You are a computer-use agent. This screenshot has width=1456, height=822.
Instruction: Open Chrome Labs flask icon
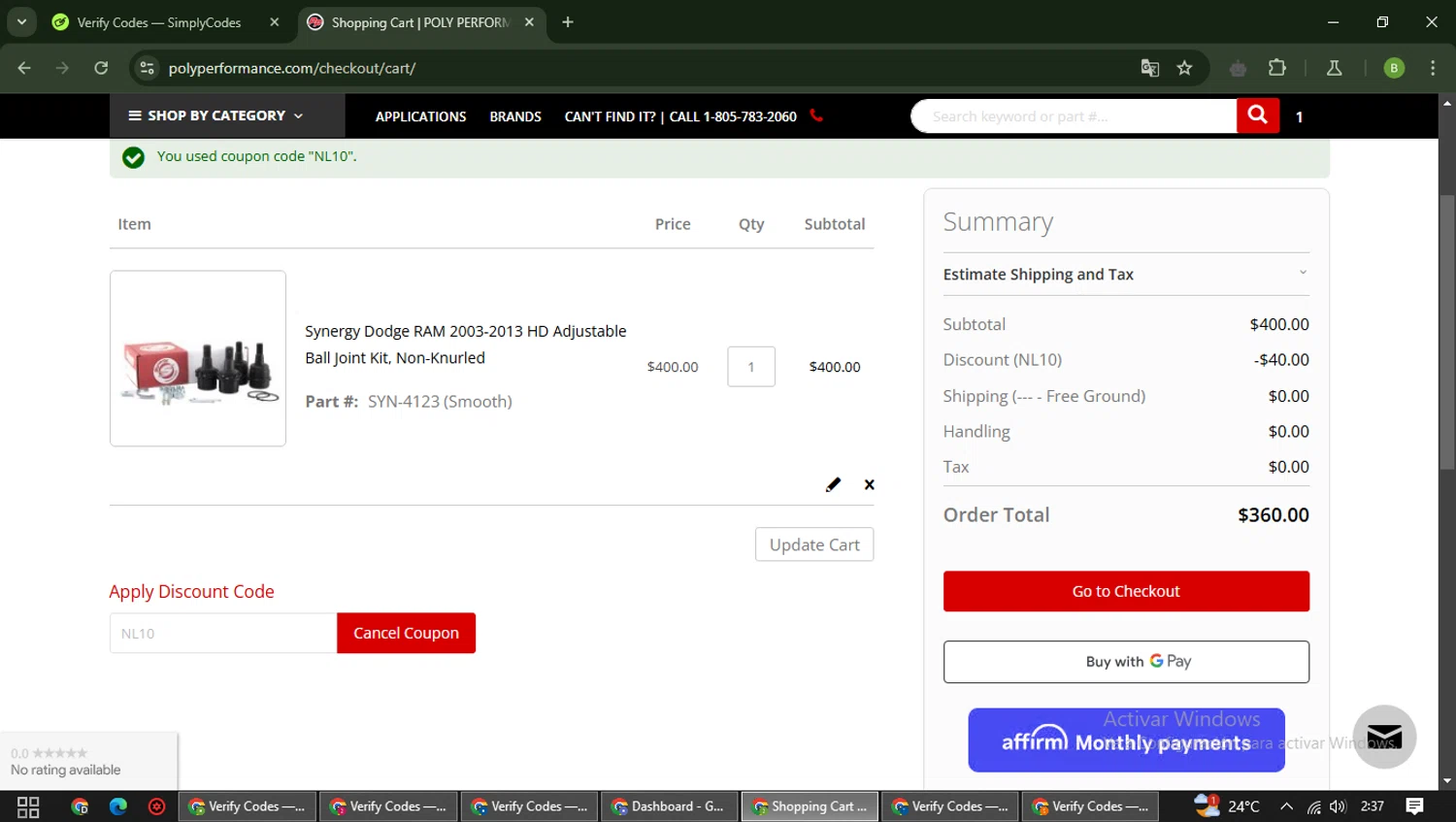(x=1334, y=68)
